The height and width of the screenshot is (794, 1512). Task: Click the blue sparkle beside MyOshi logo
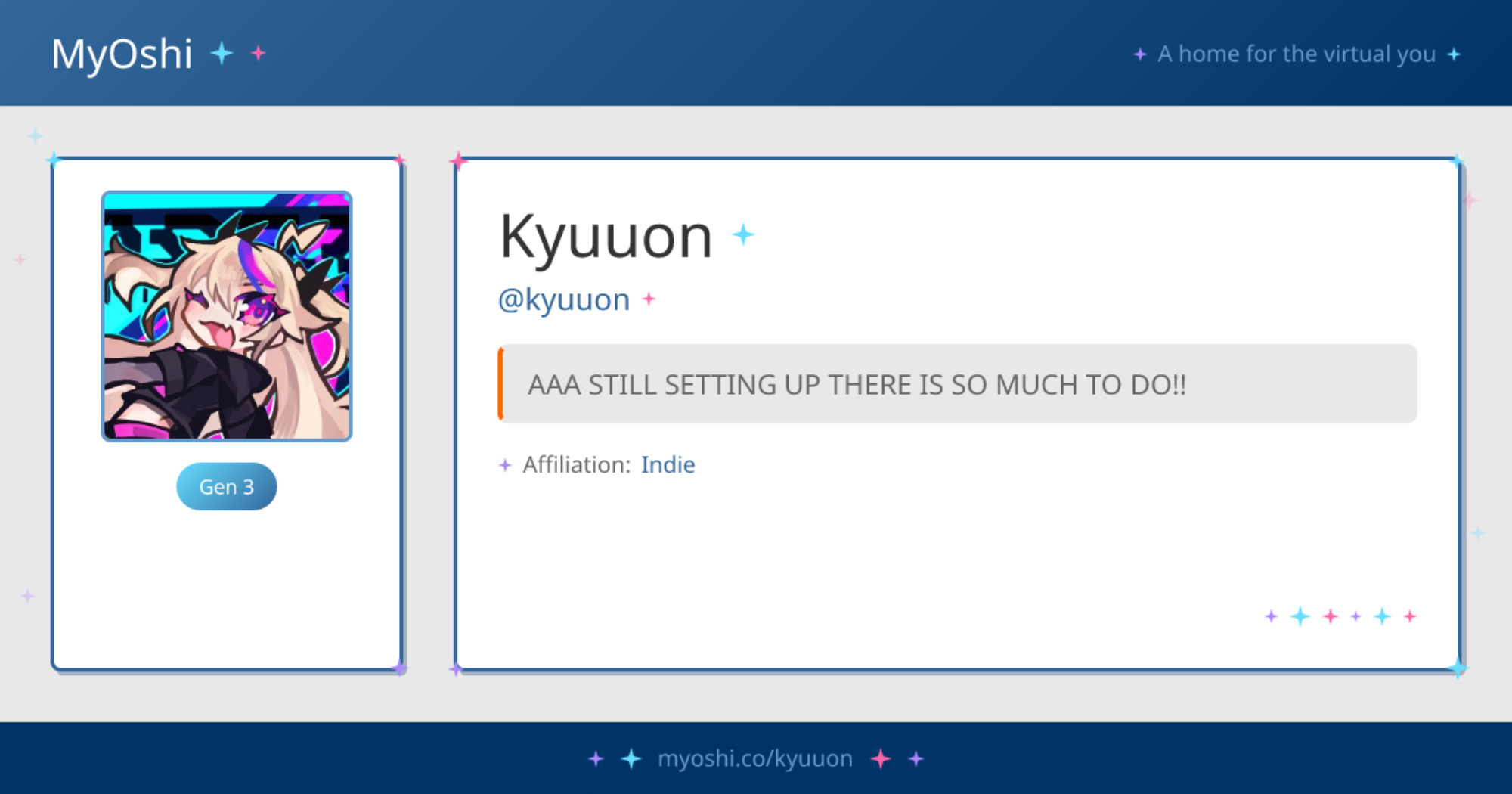click(x=222, y=53)
